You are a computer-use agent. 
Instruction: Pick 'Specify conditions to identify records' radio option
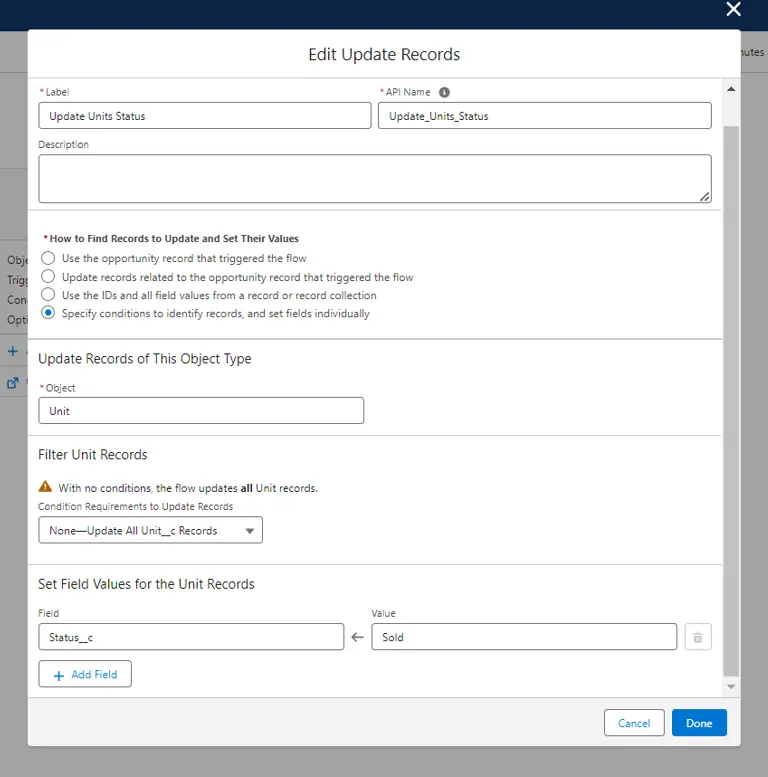(48, 313)
